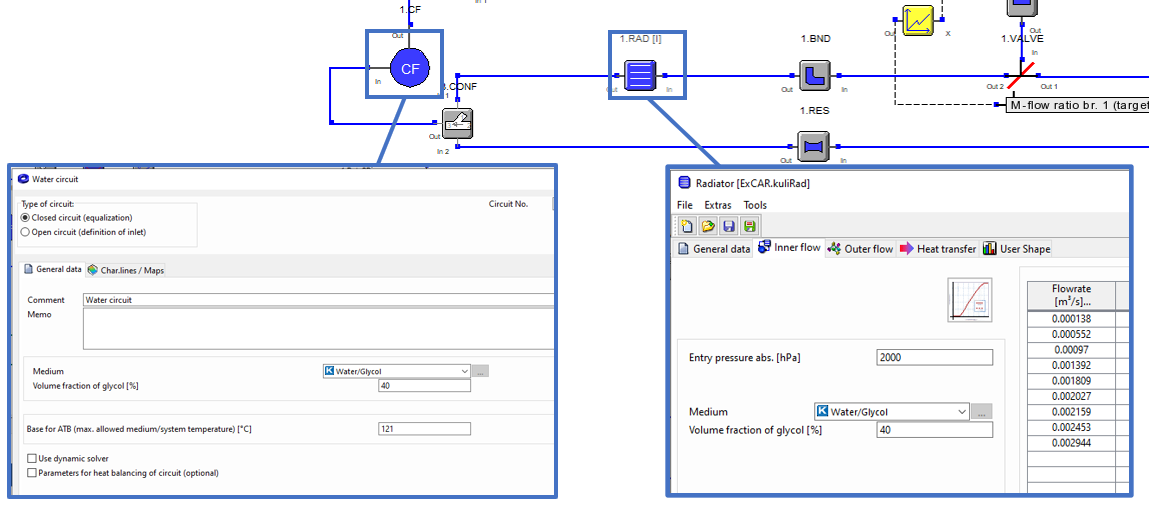Click the New file icon in Radiator toolbar
The width and height of the screenshot is (1149, 514).
[686, 227]
